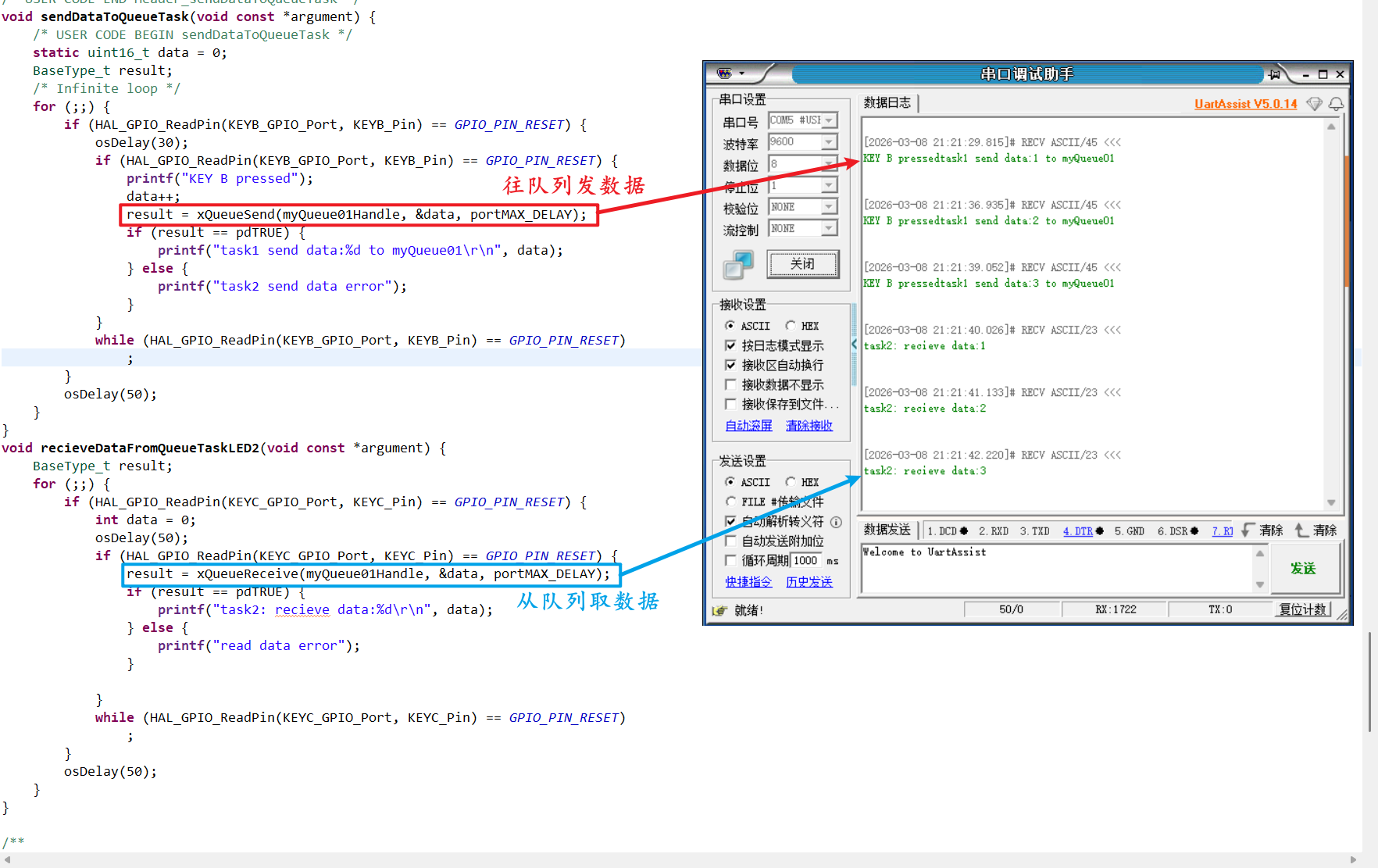Screen dimensions: 1378x868
Task: Enable 接收保存到文件 checkbox
Action: (730, 404)
